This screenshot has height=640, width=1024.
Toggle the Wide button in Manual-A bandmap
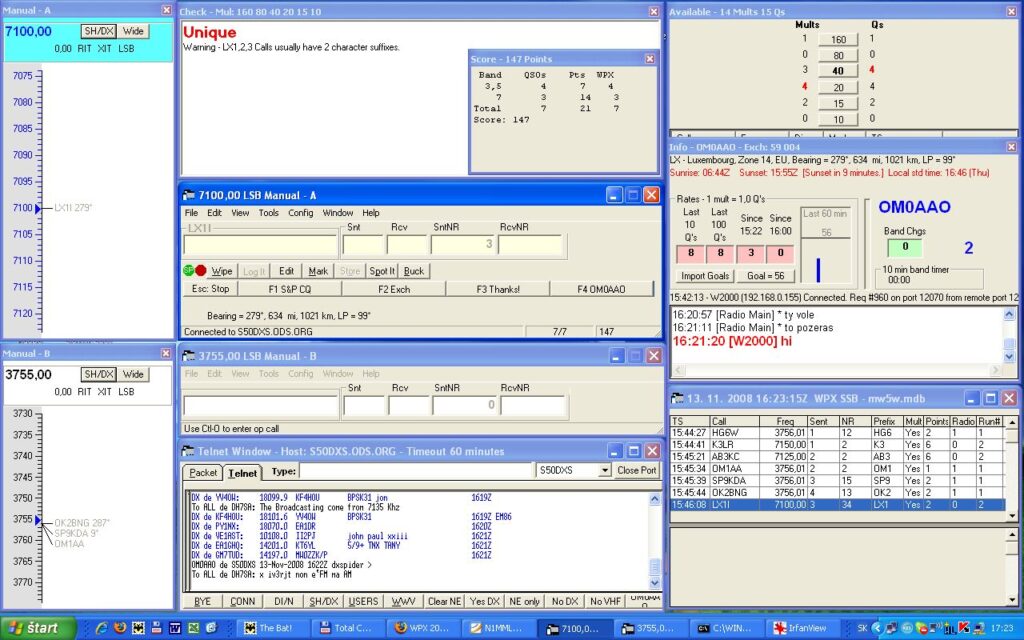coord(132,31)
